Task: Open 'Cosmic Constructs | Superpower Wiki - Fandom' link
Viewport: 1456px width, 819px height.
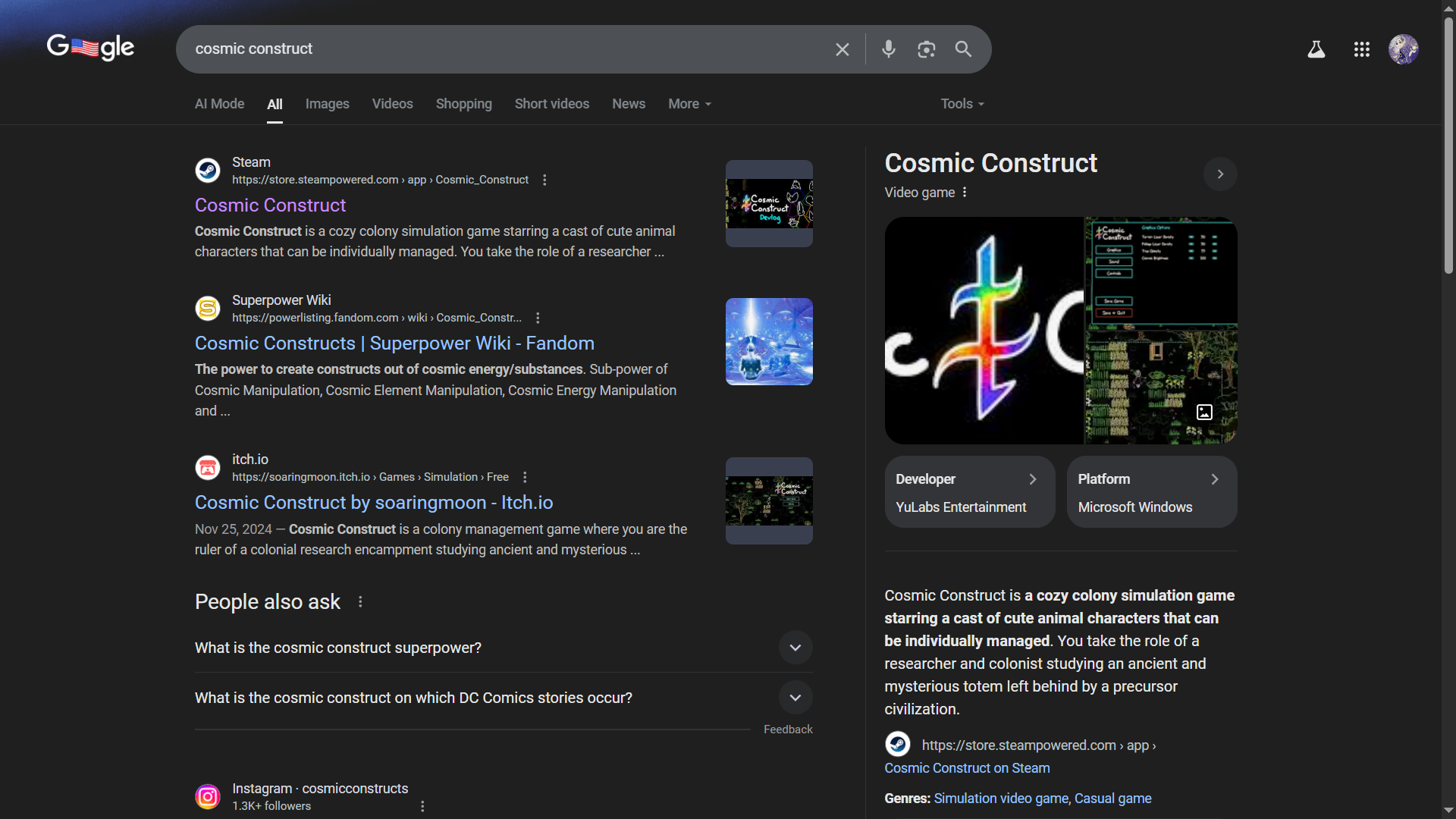Action: 394,343
